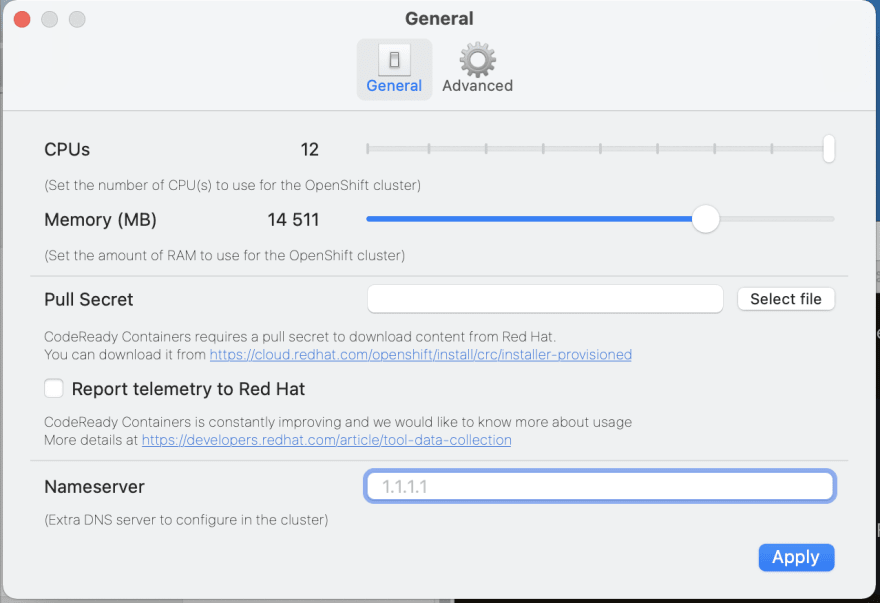The image size is (880, 603).
Task: Click the CPUs slider handle
Action: point(829,149)
